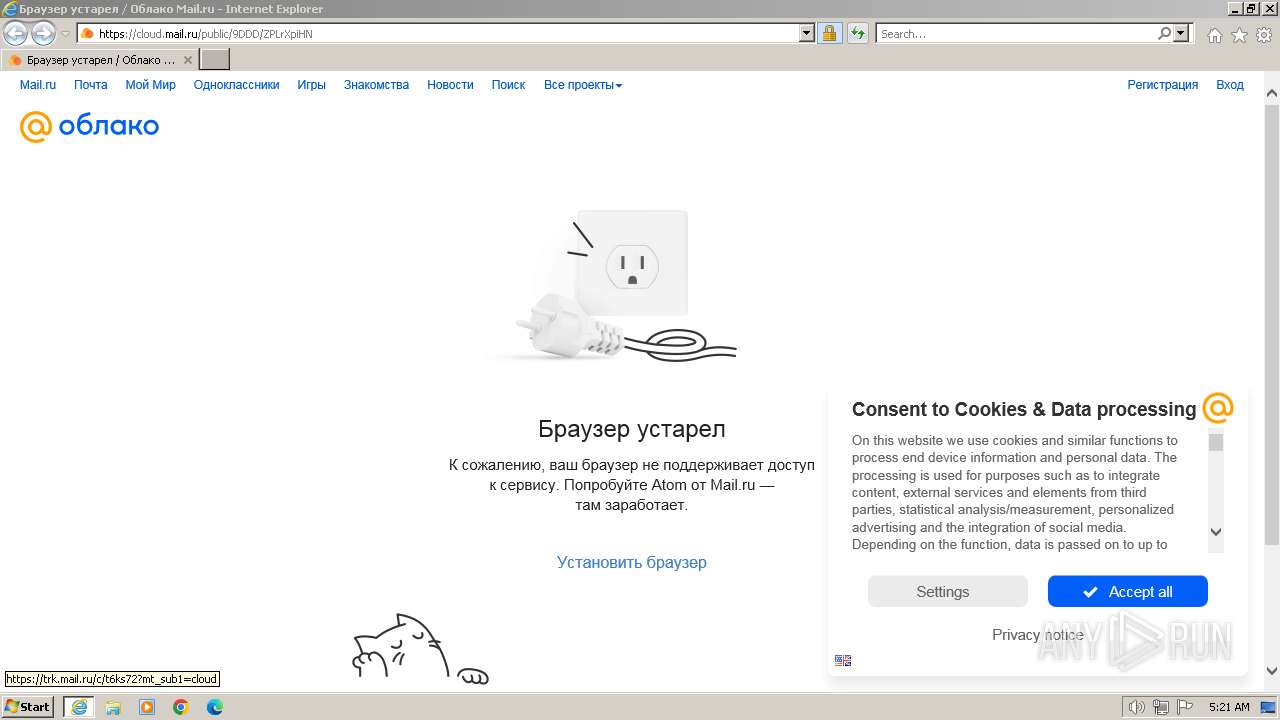
Task: Go back with the browser Back arrow
Action: point(16,33)
